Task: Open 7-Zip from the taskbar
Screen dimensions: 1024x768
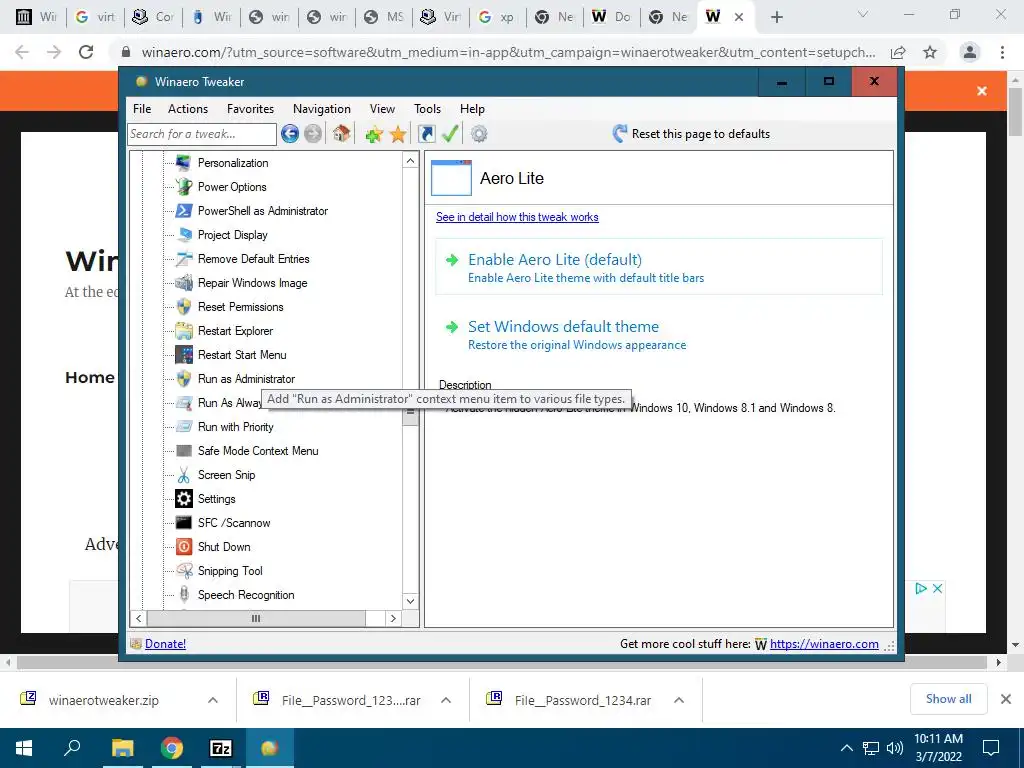Action: point(221,748)
